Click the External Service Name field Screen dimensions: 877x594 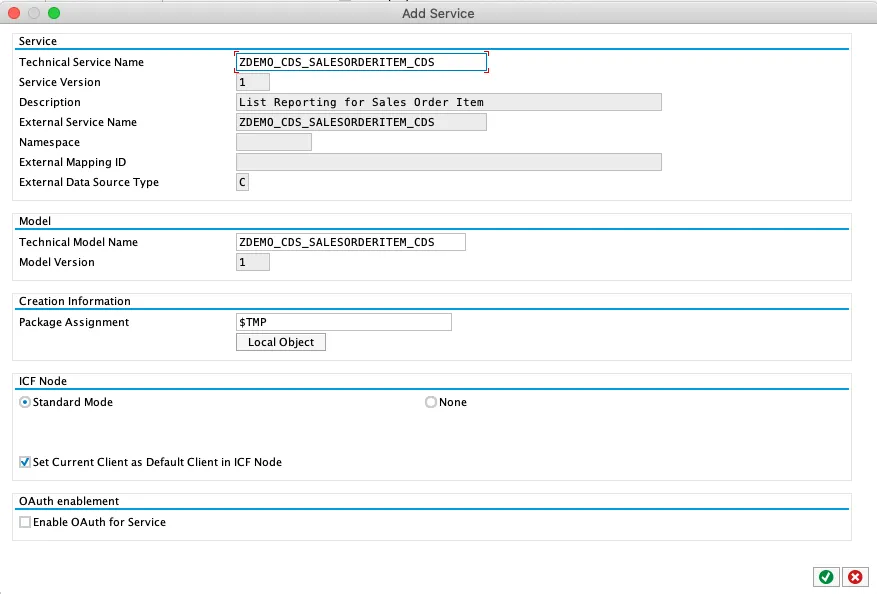(360, 122)
